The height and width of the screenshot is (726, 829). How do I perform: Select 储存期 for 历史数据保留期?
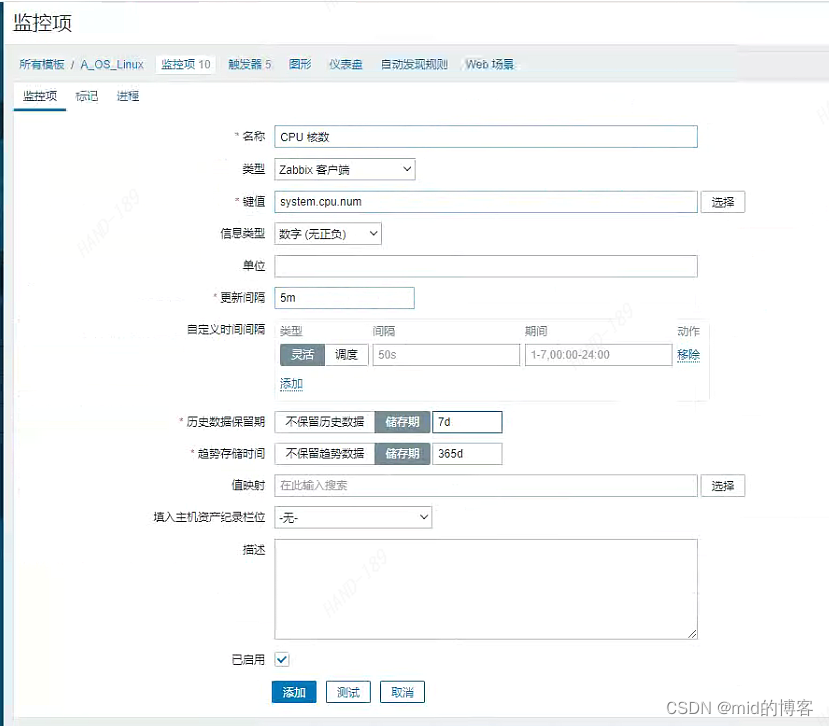(x=402, y=422)
